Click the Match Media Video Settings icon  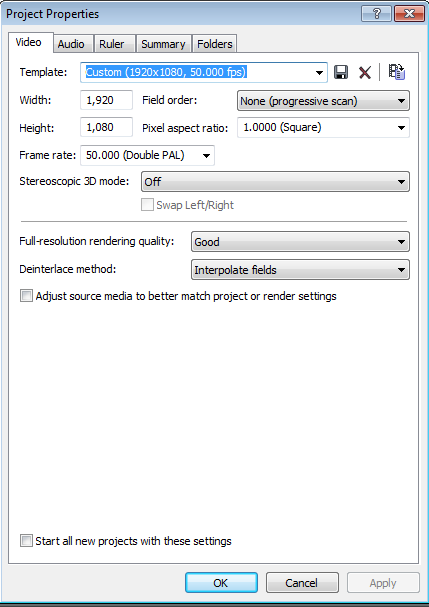coord(396,72)
